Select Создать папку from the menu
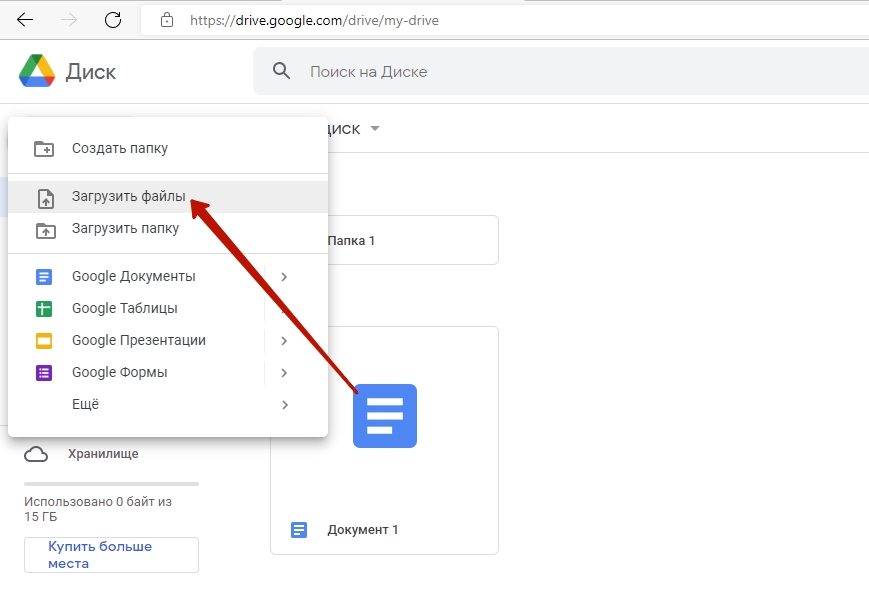869x616 pixels. click(x=168, y=149)
